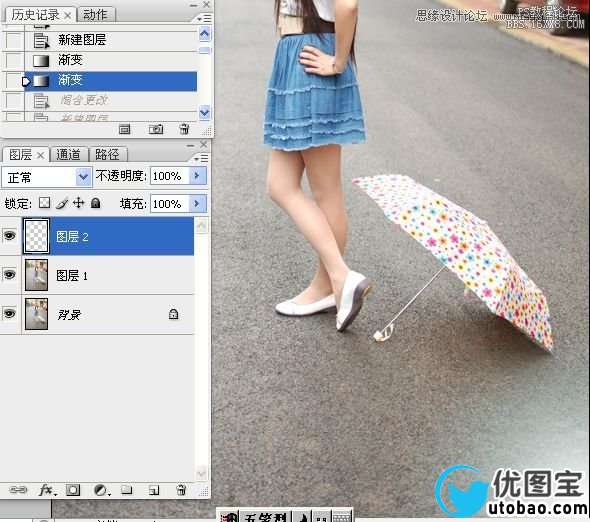Viewport: 590px width, 522px height.
Task: Select the 背景 layer name
Action: click(69, 315)
